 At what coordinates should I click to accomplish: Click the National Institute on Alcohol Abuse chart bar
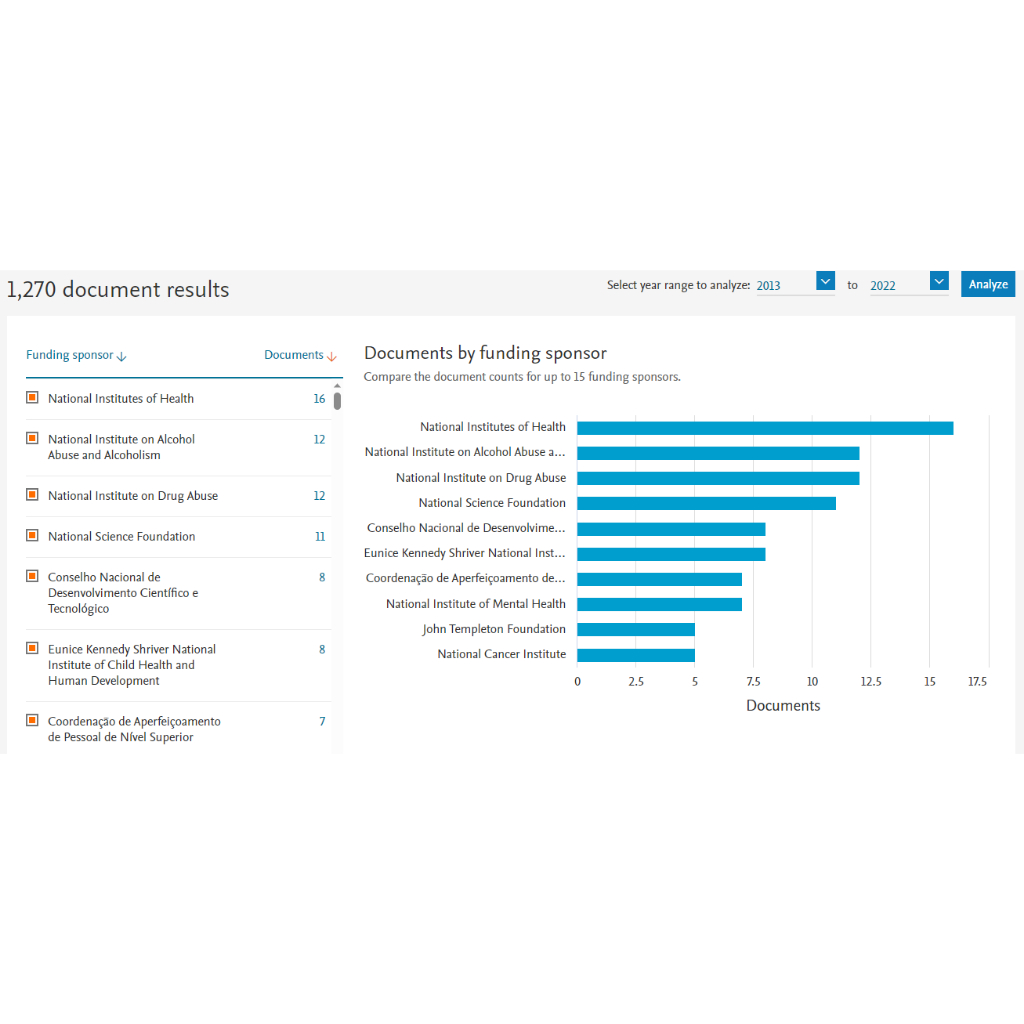(x=718, y=453)
